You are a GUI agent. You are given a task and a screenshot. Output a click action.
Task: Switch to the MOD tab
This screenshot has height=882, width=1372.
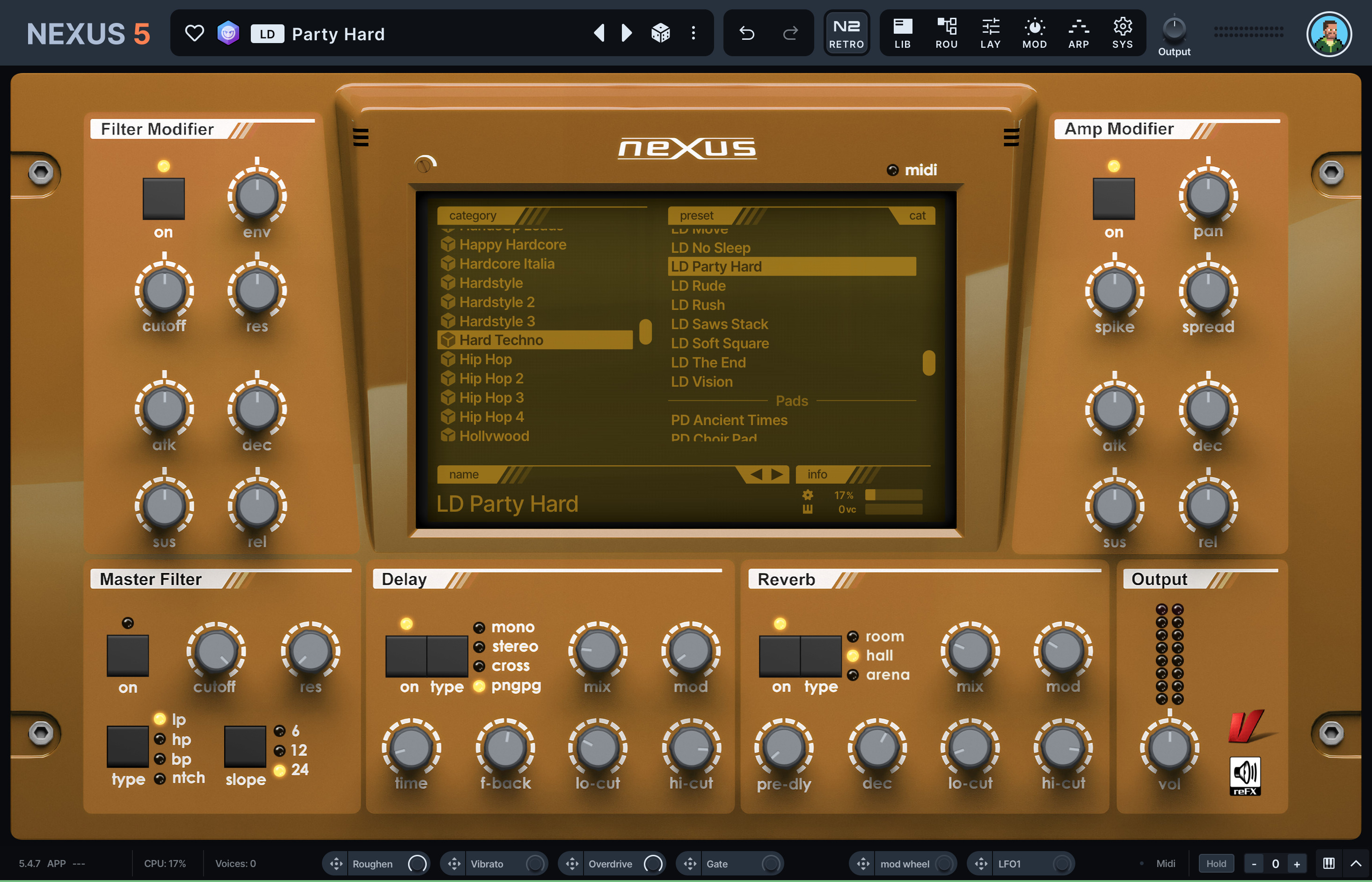pyautogui.click(x=1034, y=33)
